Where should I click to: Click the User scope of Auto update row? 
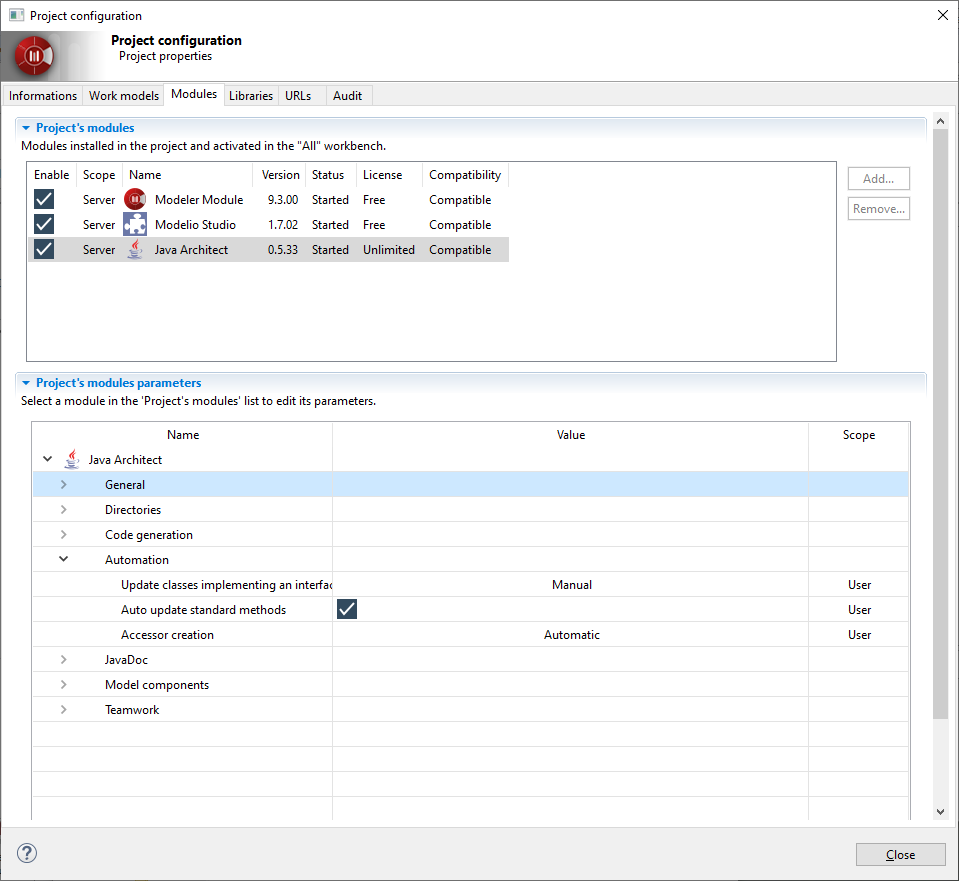pos(859,610)
